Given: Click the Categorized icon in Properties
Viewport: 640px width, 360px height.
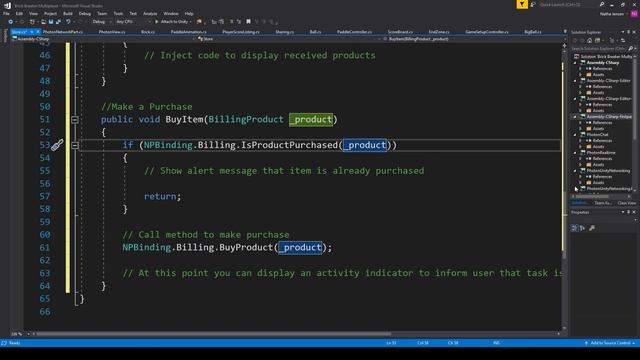Looking at the screenshot, I should pyautogui.click(x=574, y=228).
